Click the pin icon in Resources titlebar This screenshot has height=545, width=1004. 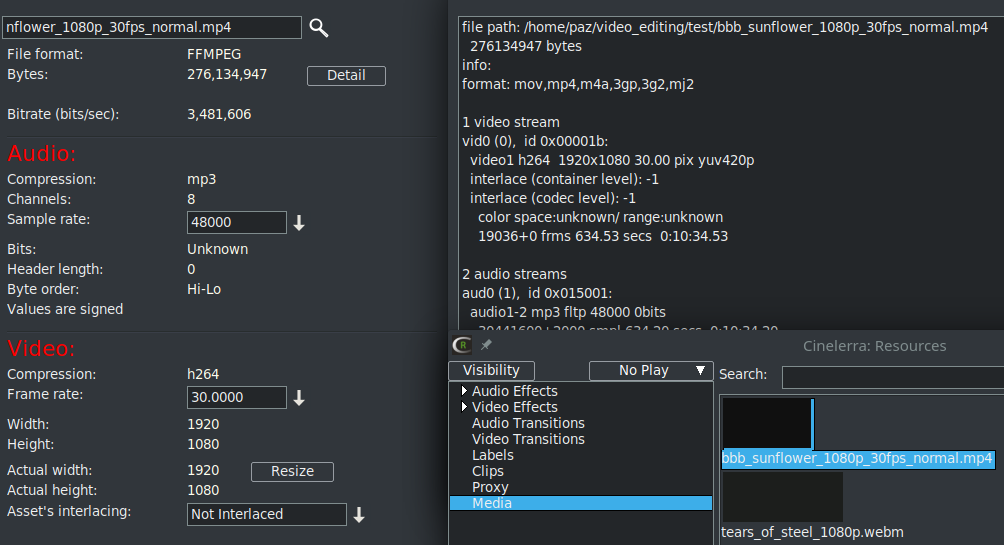coord(487,345)
